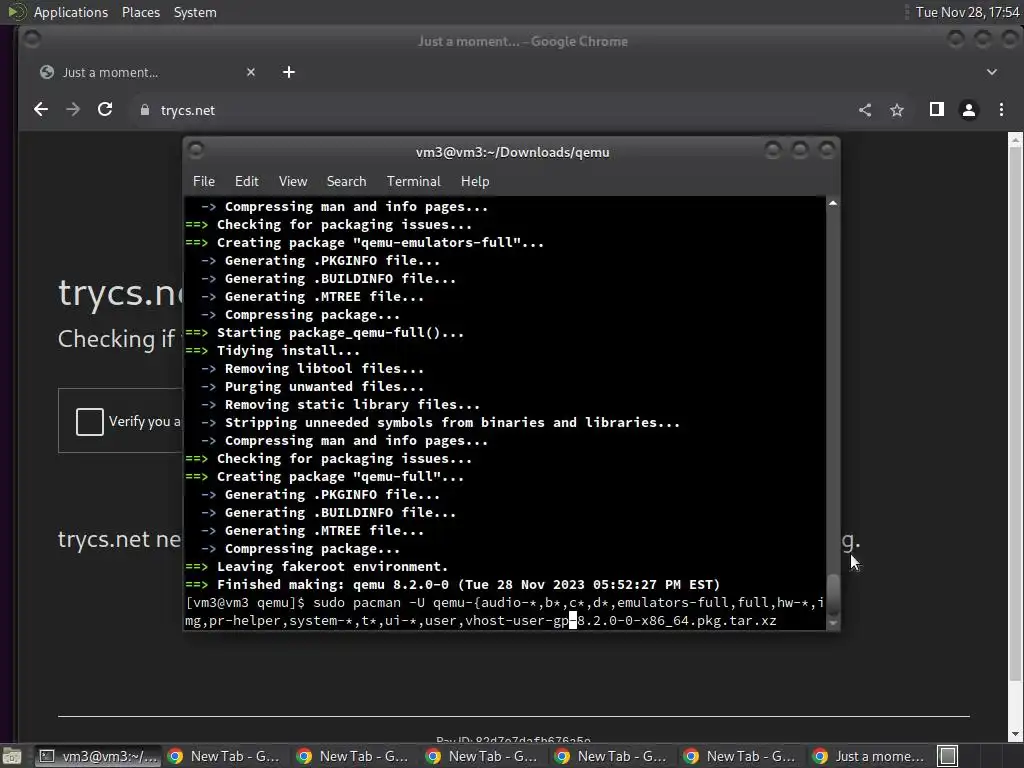1024x768 pixels.
Task: Open the Applications menu in top panel
Action: point(71,12)
